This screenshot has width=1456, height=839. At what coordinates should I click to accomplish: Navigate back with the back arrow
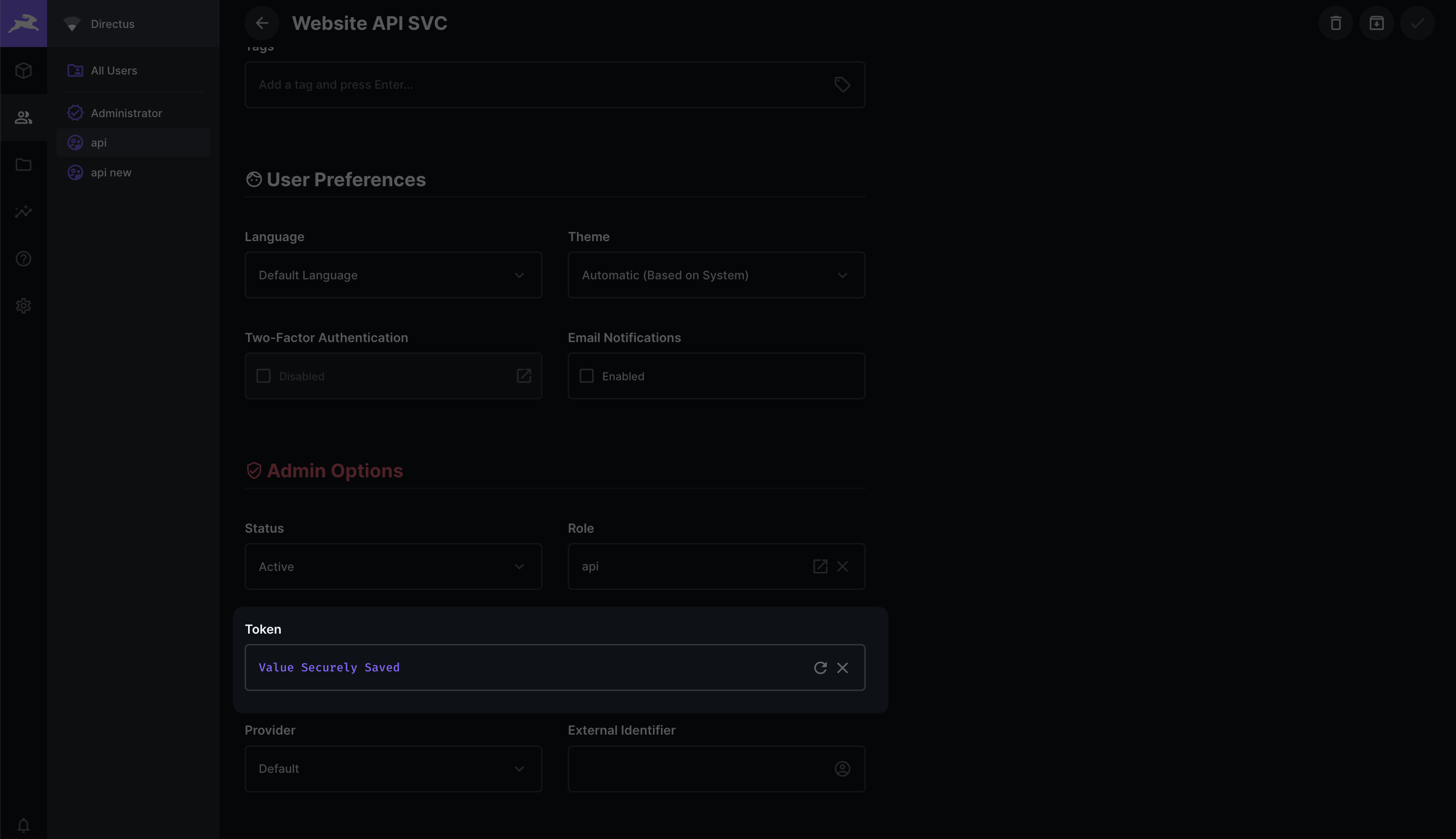coord(263,23)
